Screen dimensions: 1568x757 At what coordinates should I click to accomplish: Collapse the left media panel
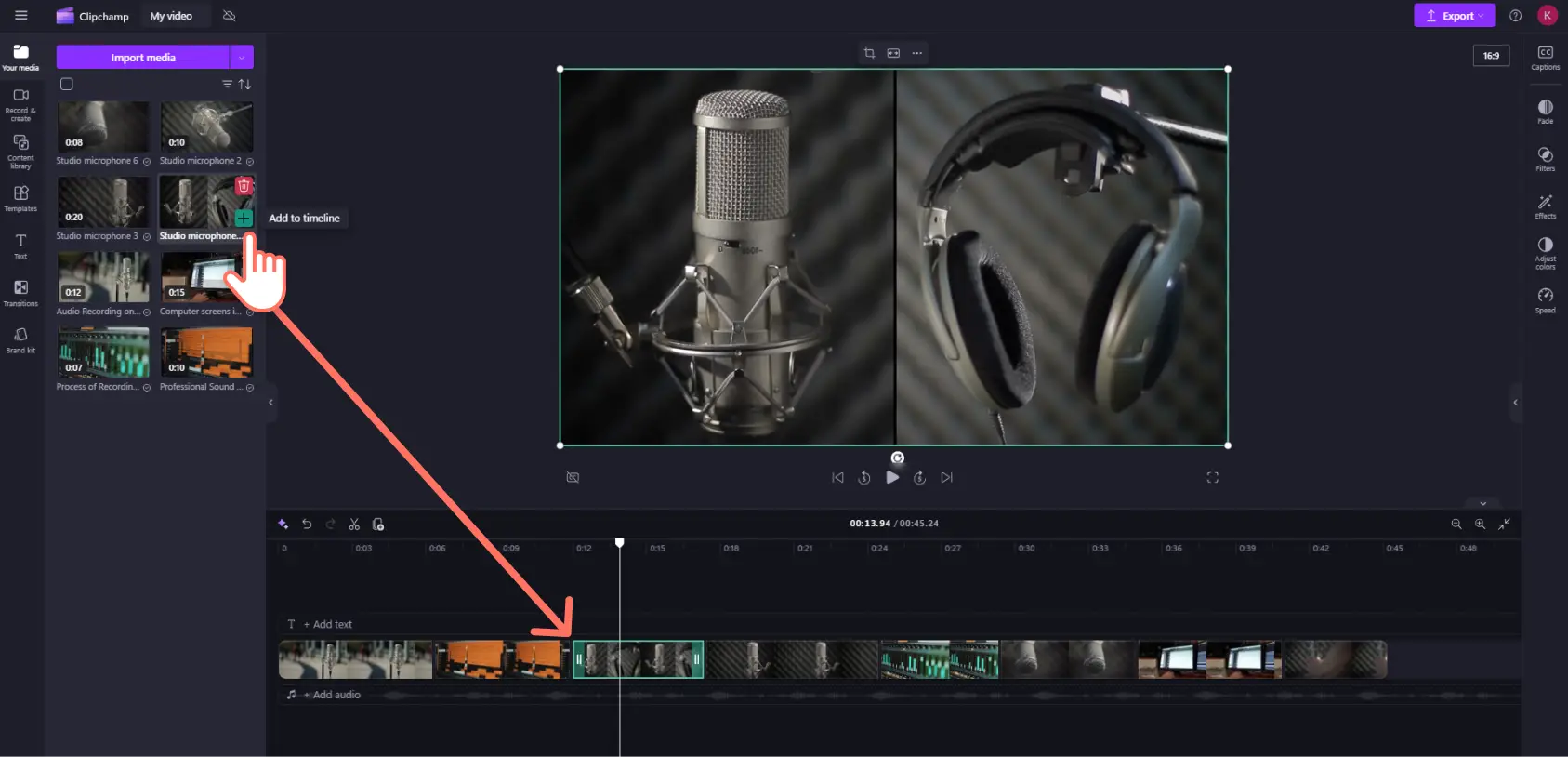click(270, 403)
